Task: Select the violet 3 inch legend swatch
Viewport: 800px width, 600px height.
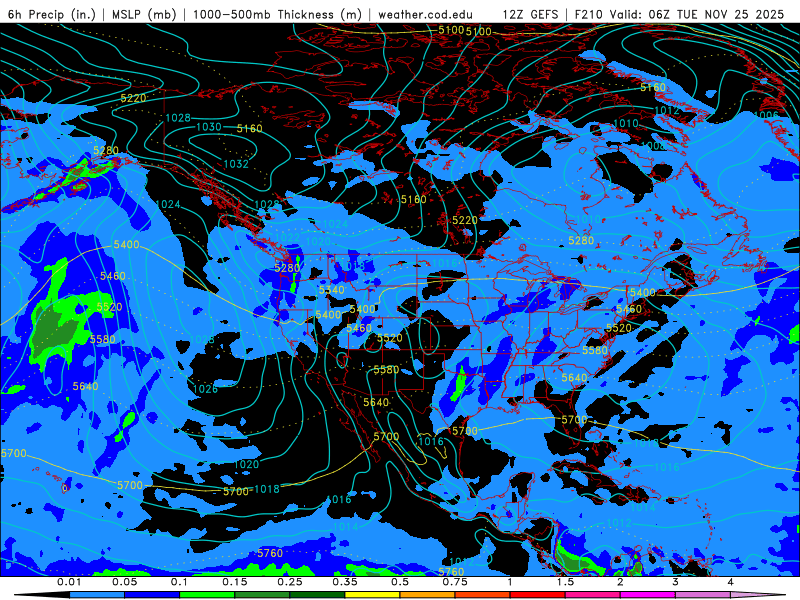Action: coord(703,595)
